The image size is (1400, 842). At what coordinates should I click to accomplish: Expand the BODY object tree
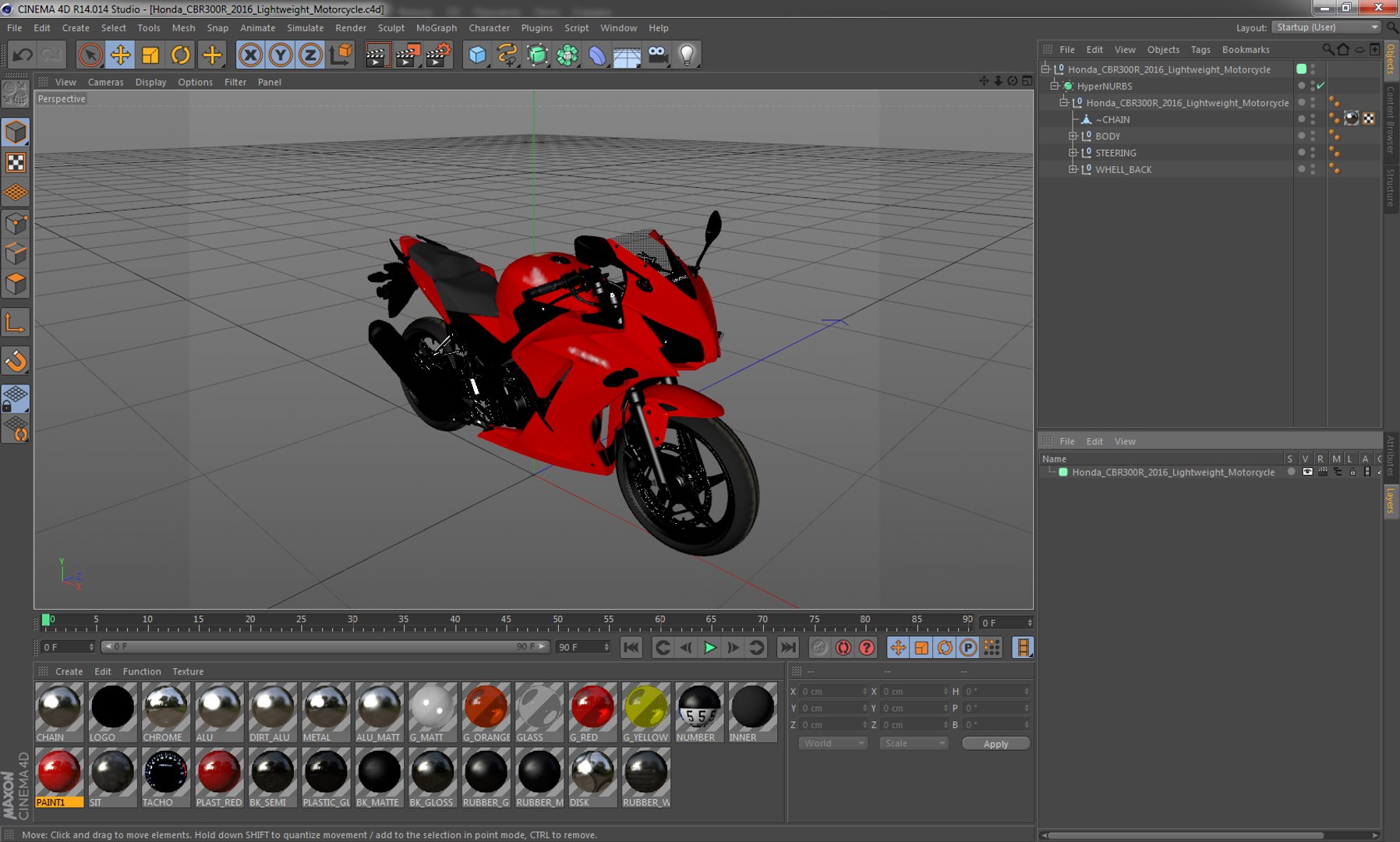coord(1073,136)
